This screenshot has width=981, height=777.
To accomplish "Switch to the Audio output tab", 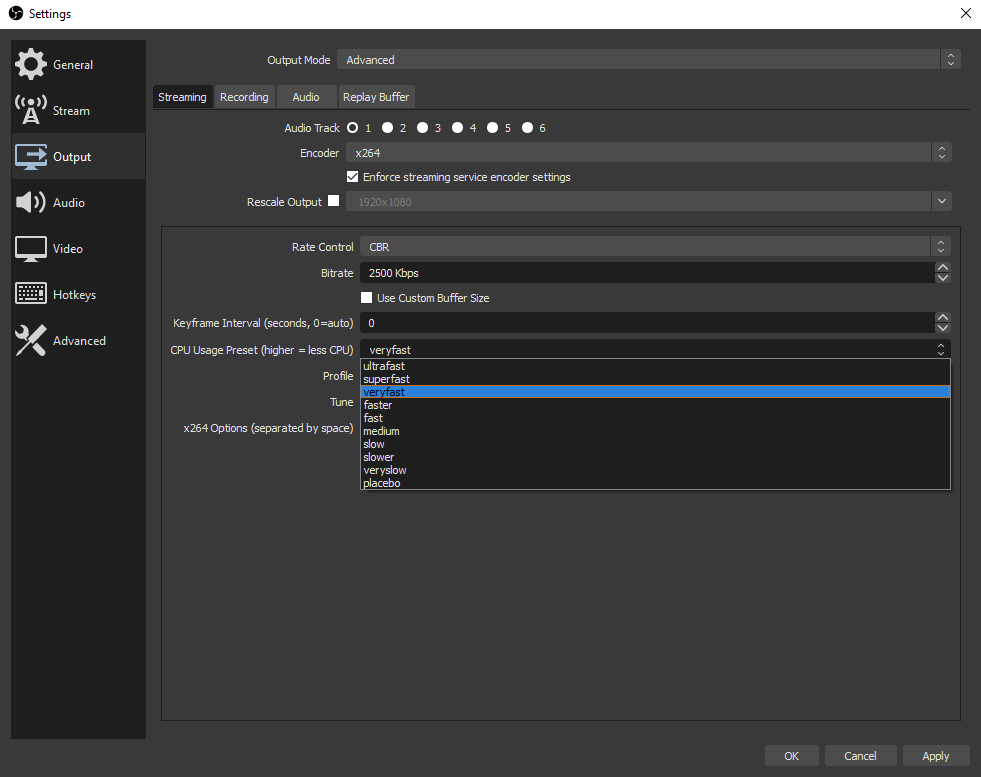I will pos(306,97).
